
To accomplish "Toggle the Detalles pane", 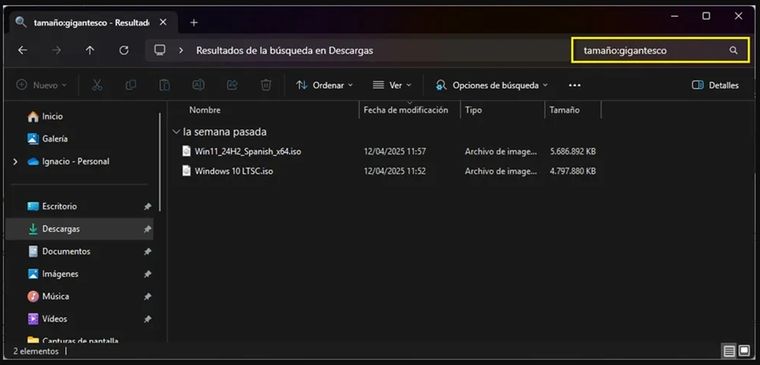I will (x=715, y=85).
